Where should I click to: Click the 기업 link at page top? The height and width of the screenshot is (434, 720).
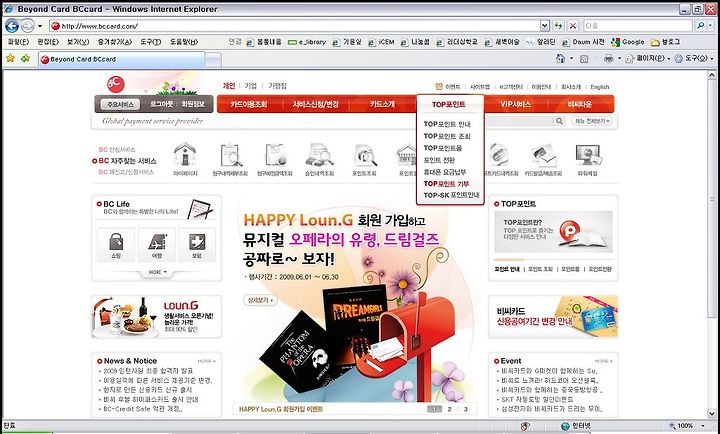[x=251, y=86]
